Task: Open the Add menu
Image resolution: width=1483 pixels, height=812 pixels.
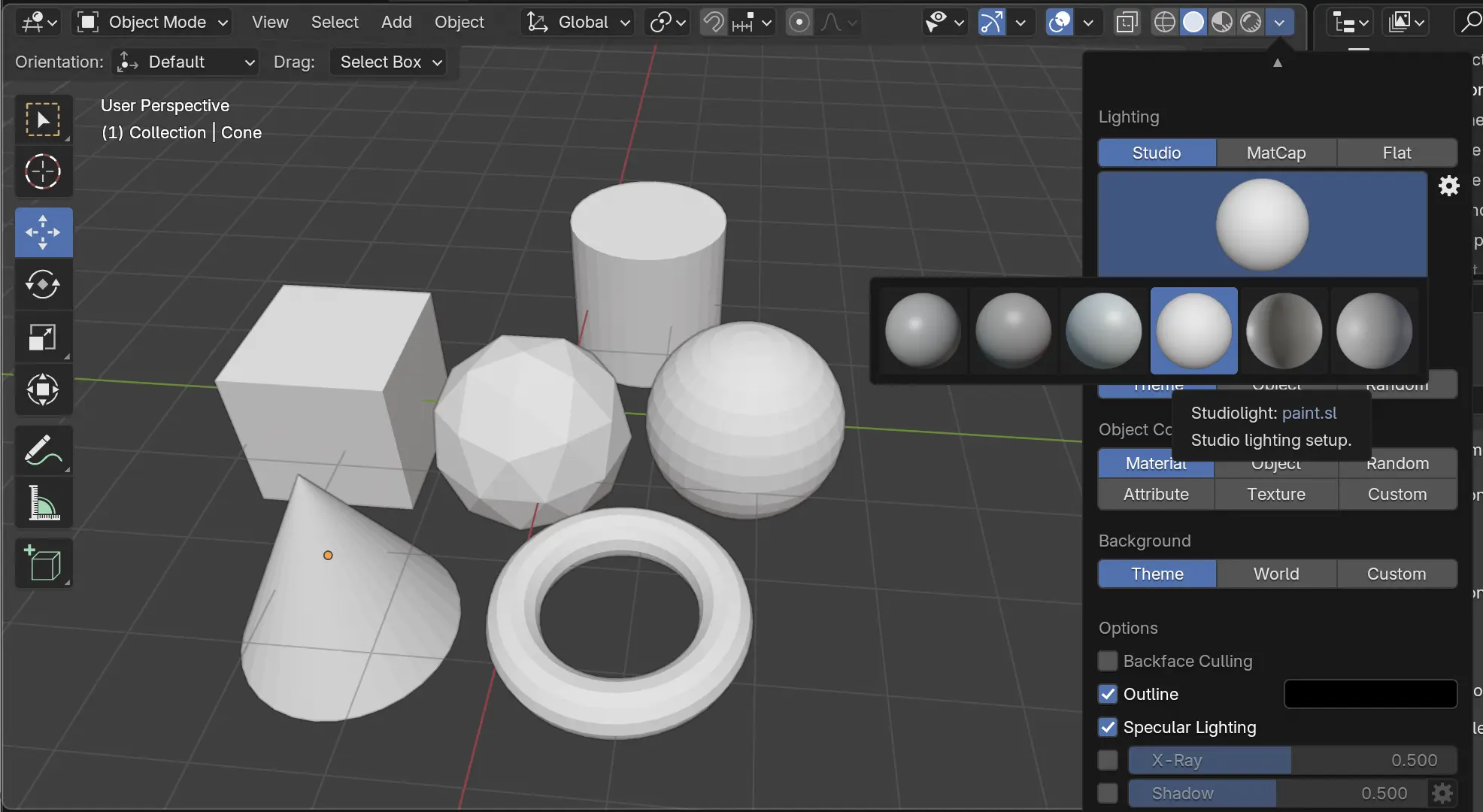Action: (x=396, y=23)
